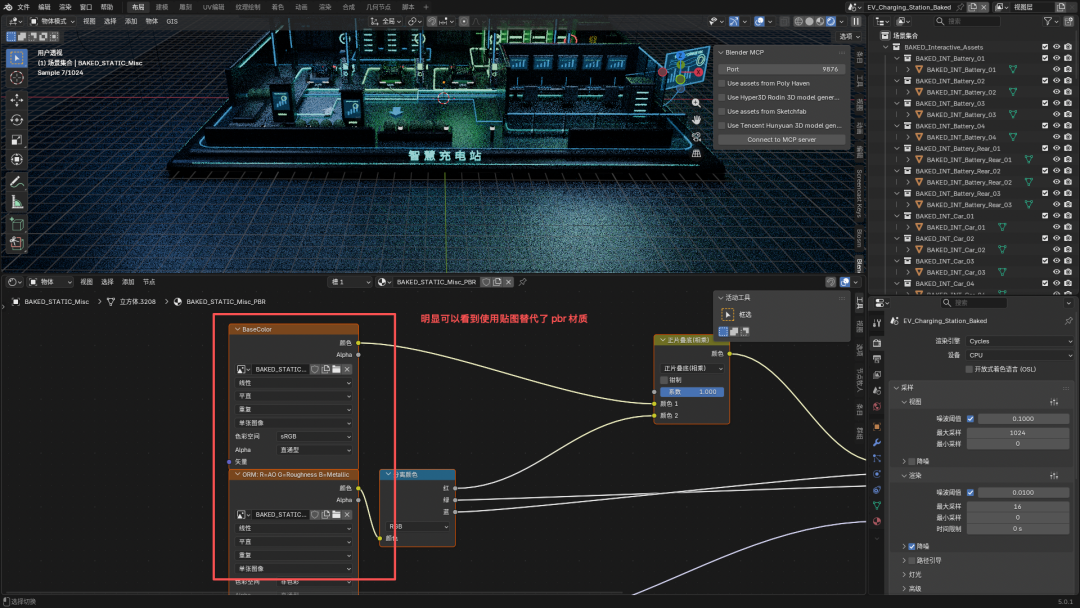The image size is (1080, 608).
Task: Open the Tool properties tab
Action: click(x=877, y=323)
